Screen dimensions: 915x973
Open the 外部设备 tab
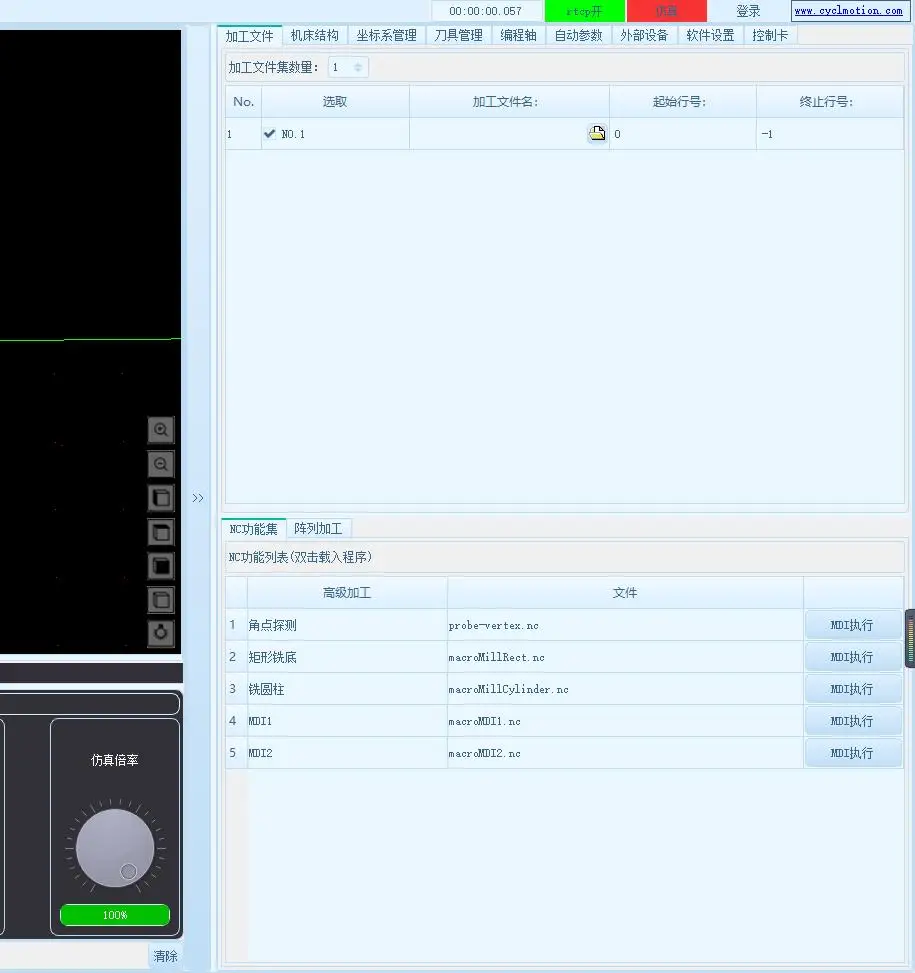point(645,35)
